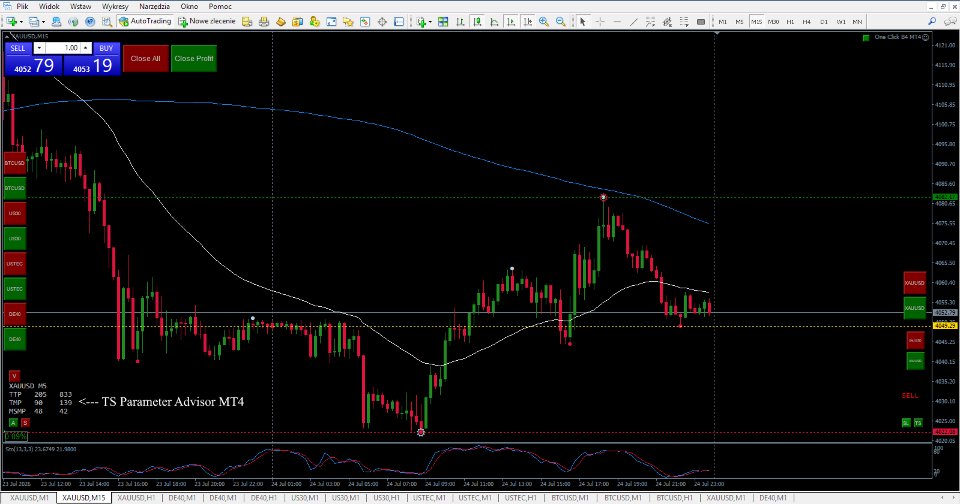The image size is (960, 504).
Task: Click the green Close Profit button
Action: pos(193,58)
